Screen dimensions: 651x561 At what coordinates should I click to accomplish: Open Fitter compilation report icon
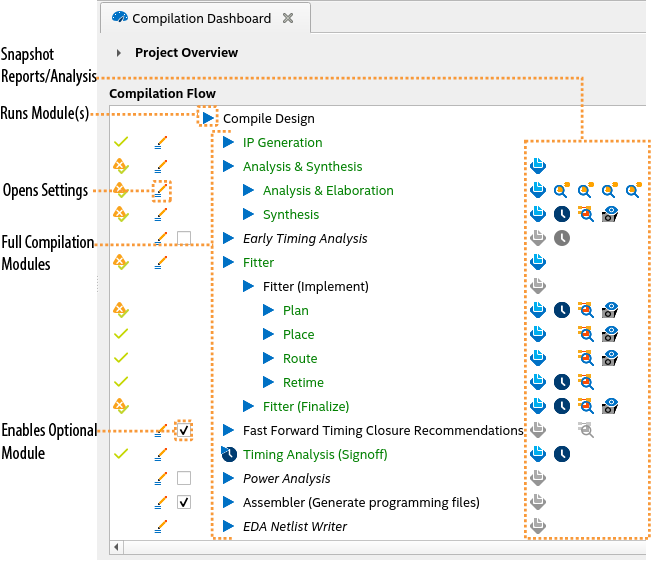(x=538, y=262)
